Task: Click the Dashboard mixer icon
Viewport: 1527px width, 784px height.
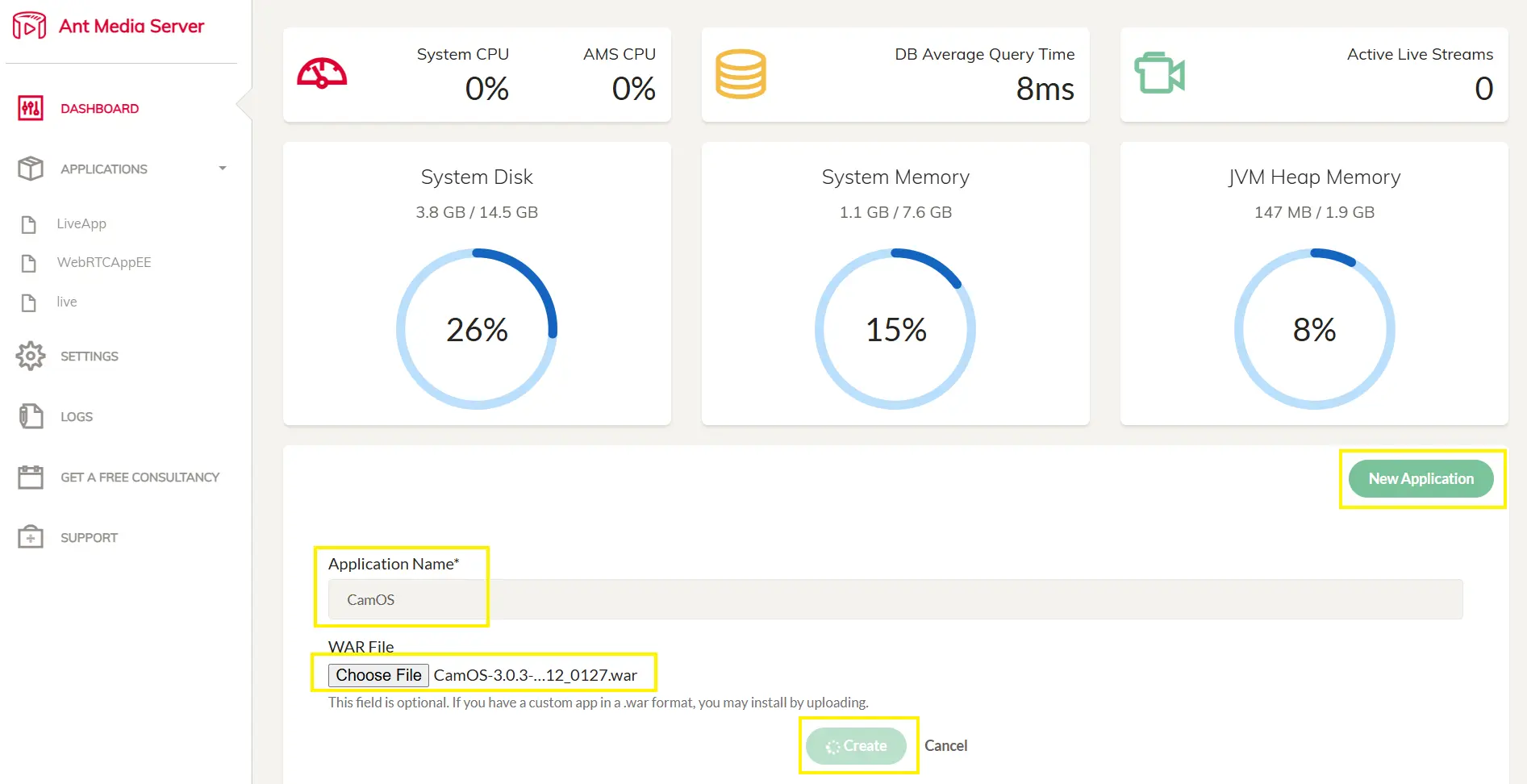Action: (31, 108)
